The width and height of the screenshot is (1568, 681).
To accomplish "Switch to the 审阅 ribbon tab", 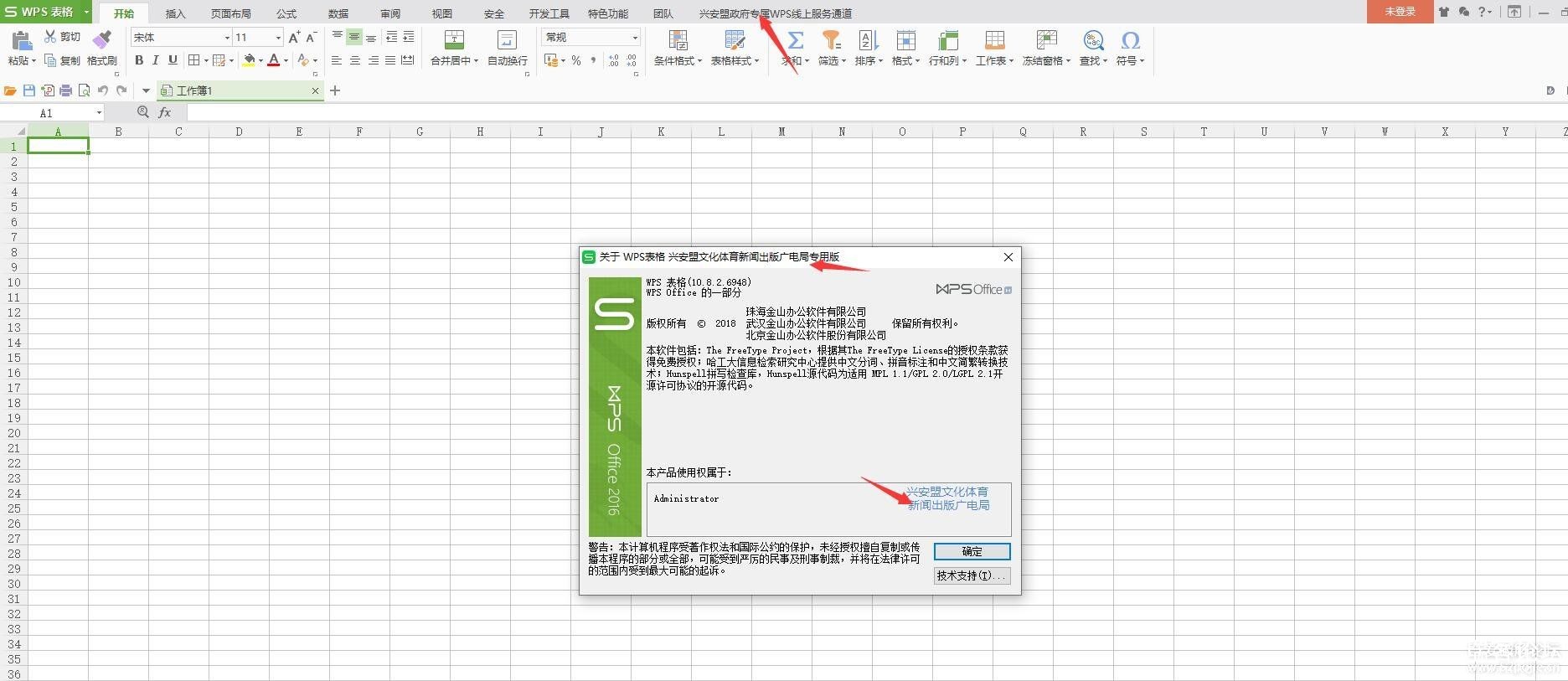I will click(x=390, y=13).
